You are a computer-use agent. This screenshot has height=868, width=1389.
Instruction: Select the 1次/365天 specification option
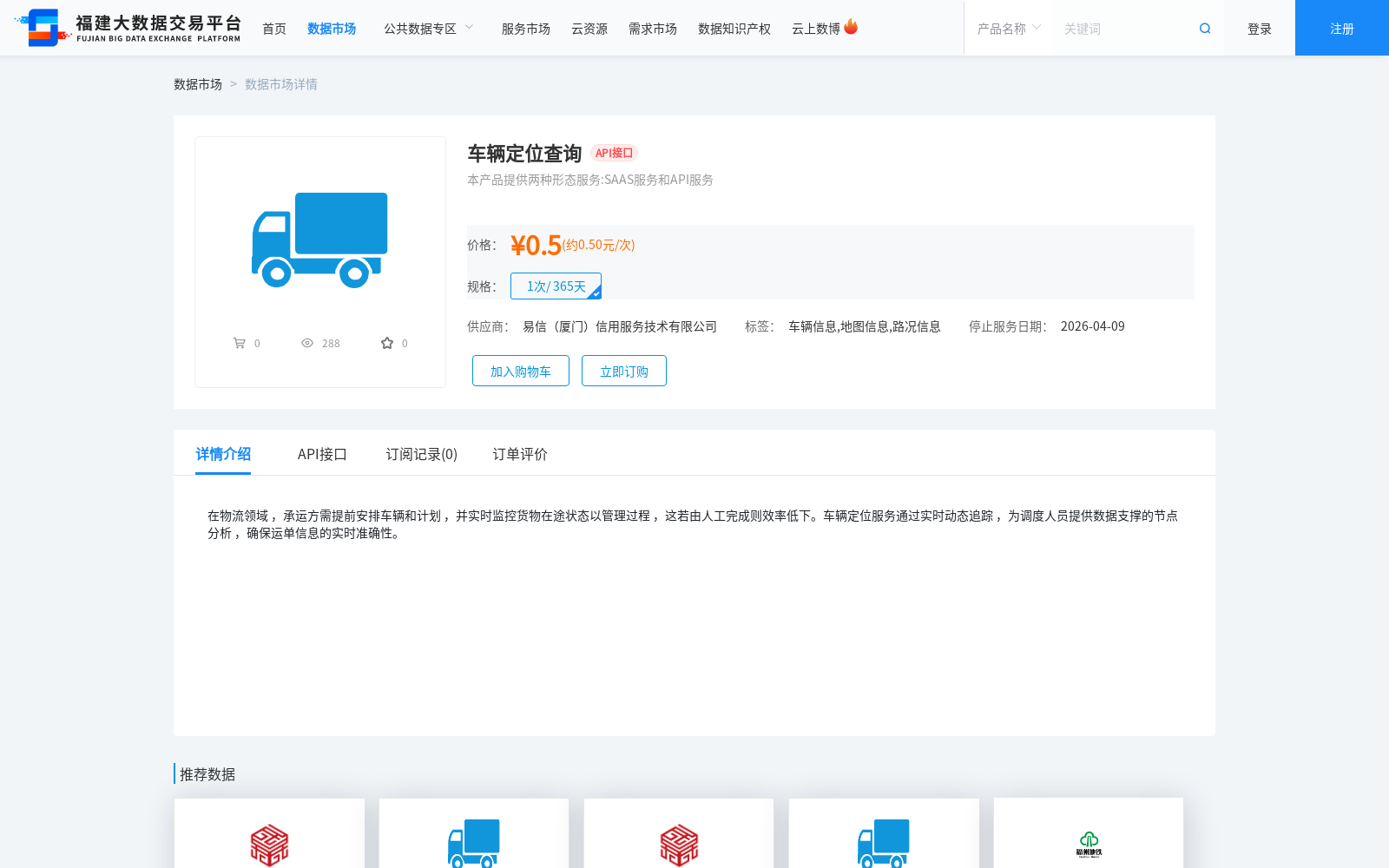click(556, 286)
